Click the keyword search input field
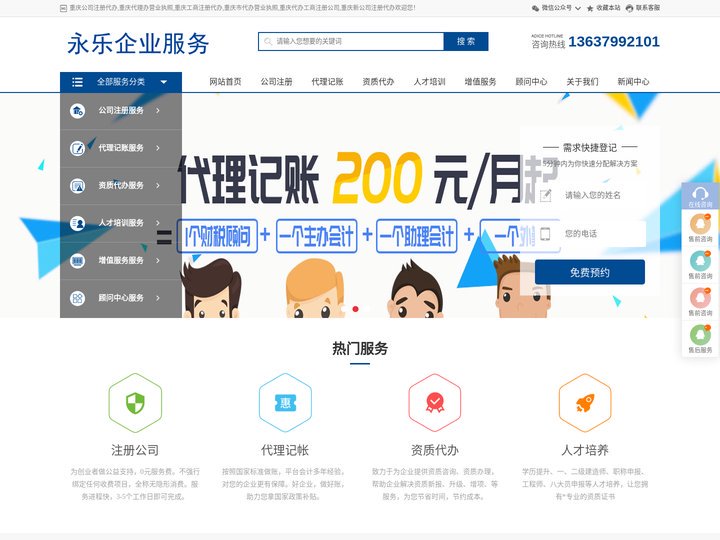Screen dimensions: 720x540 click(x=351, y=41)
